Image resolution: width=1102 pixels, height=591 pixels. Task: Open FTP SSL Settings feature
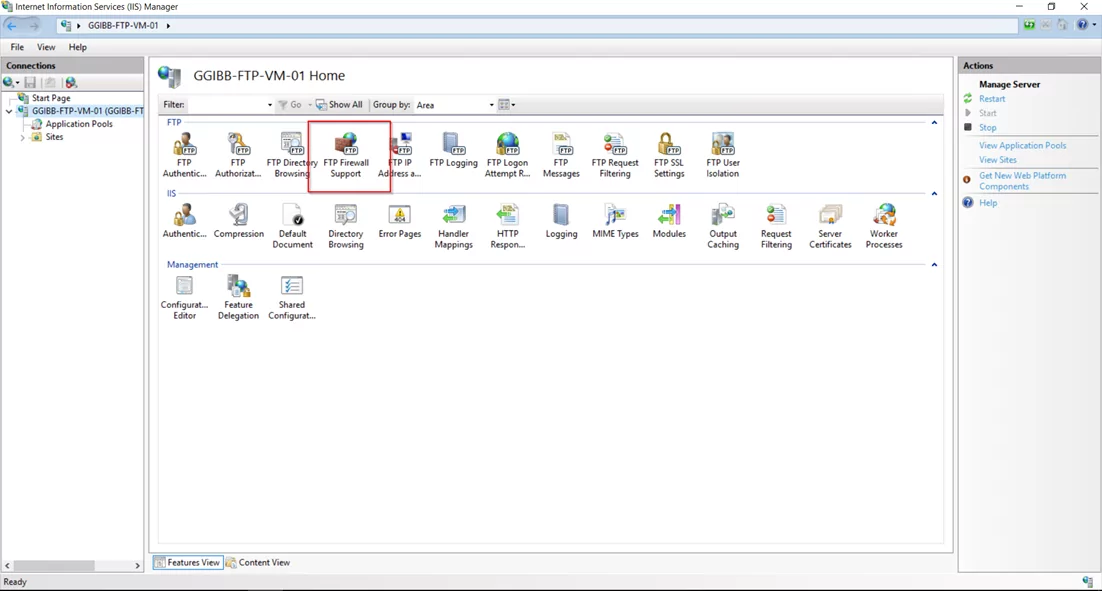669,155
